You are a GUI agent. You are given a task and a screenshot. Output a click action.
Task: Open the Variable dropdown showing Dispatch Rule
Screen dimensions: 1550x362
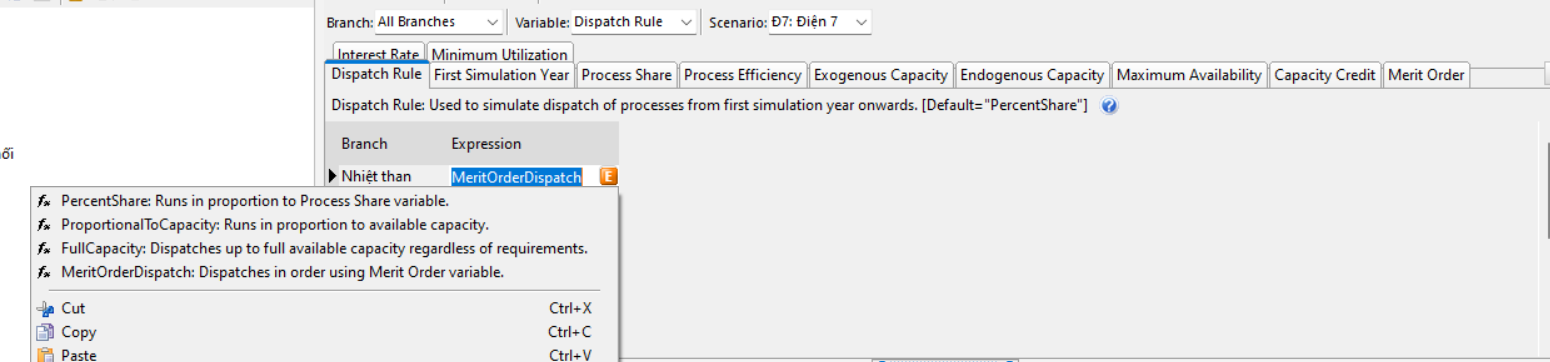(x=633, y=22)
